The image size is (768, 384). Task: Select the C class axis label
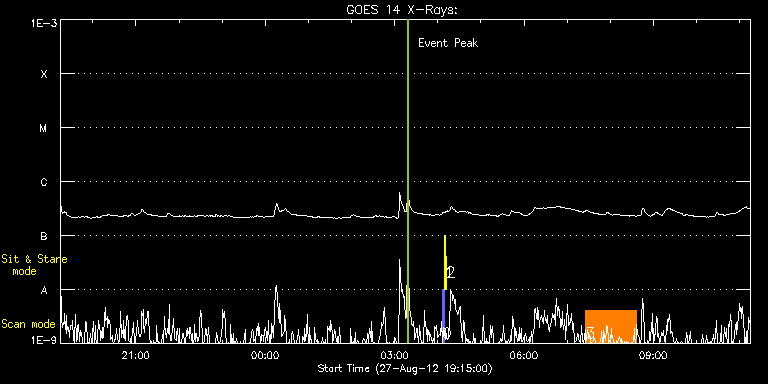44,182
